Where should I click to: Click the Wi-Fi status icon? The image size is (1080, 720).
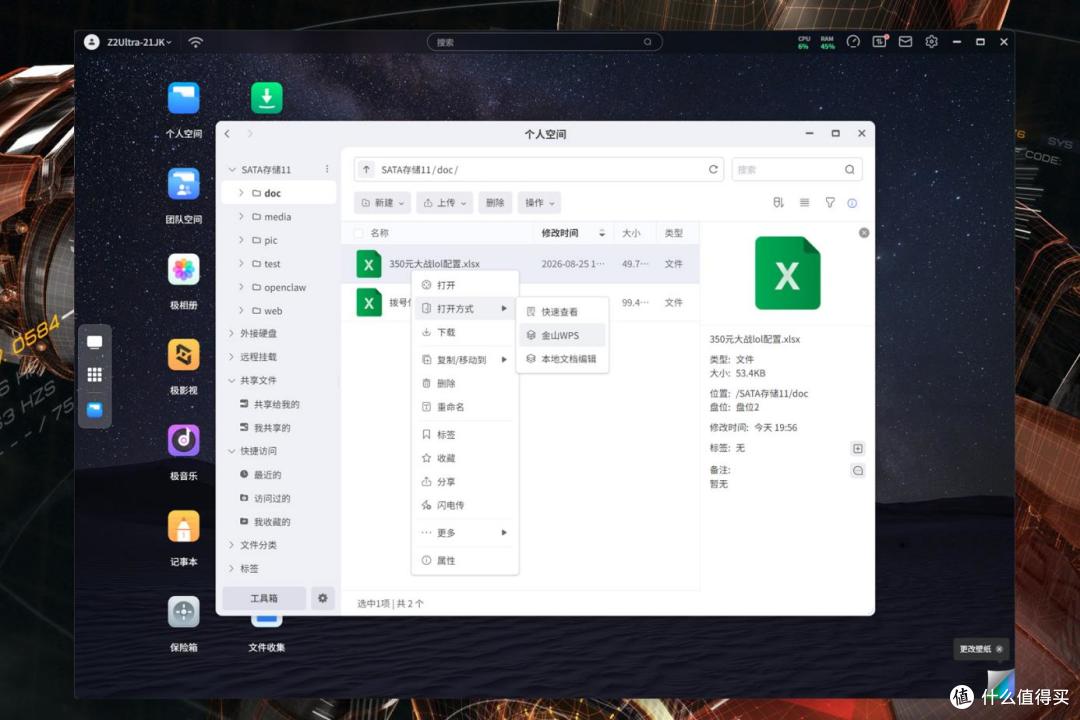[196, 42]
